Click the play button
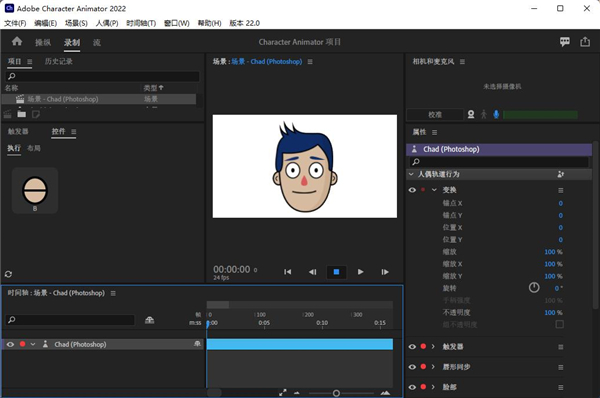Screen dimensions: 600x398 click(x=360, y=272)
